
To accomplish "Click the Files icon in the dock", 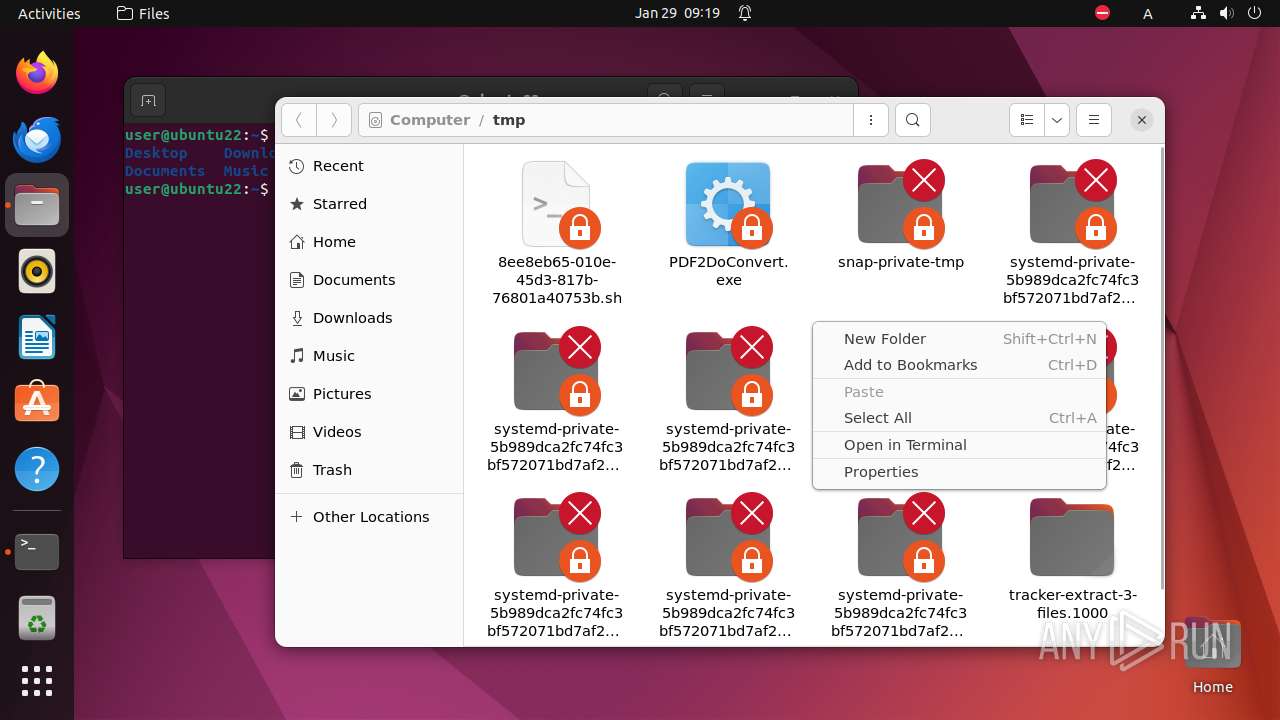I will pos(37,205).
